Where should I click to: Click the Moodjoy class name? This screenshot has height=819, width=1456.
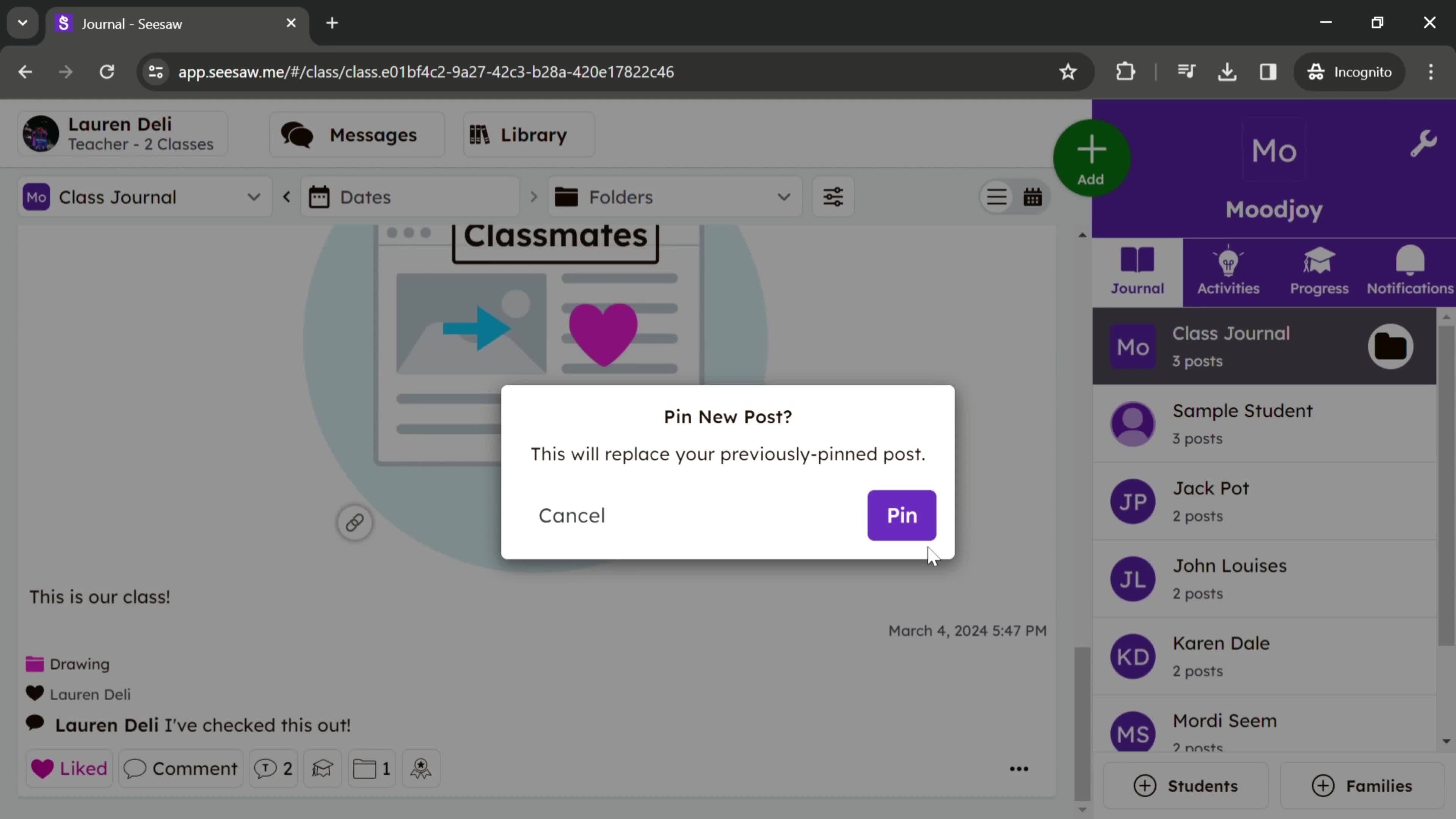point(1274,210)
